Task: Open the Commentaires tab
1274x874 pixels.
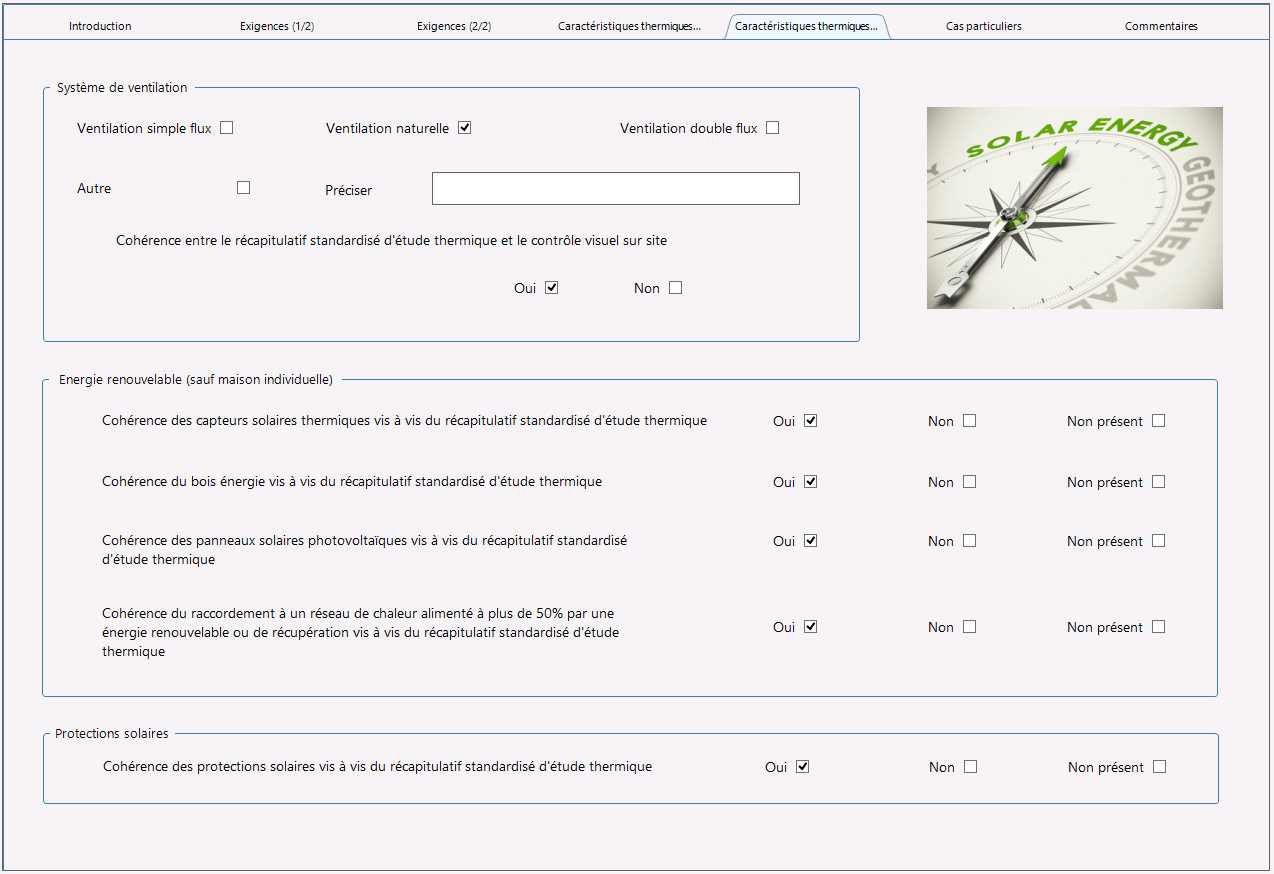Action: click(1161, 26)
